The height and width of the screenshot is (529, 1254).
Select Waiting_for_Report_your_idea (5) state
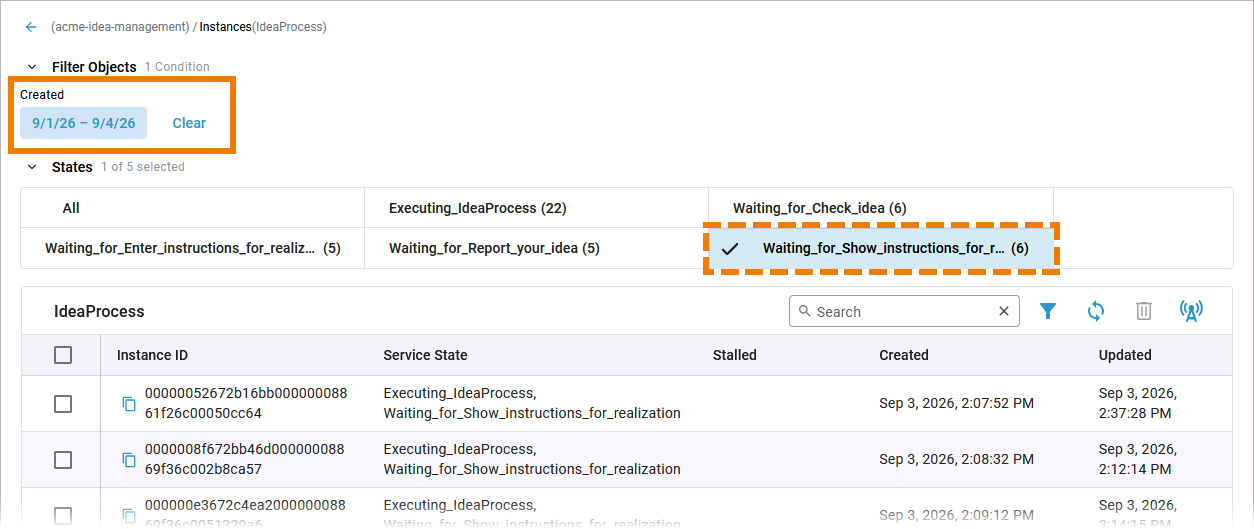tap(536, 248)
